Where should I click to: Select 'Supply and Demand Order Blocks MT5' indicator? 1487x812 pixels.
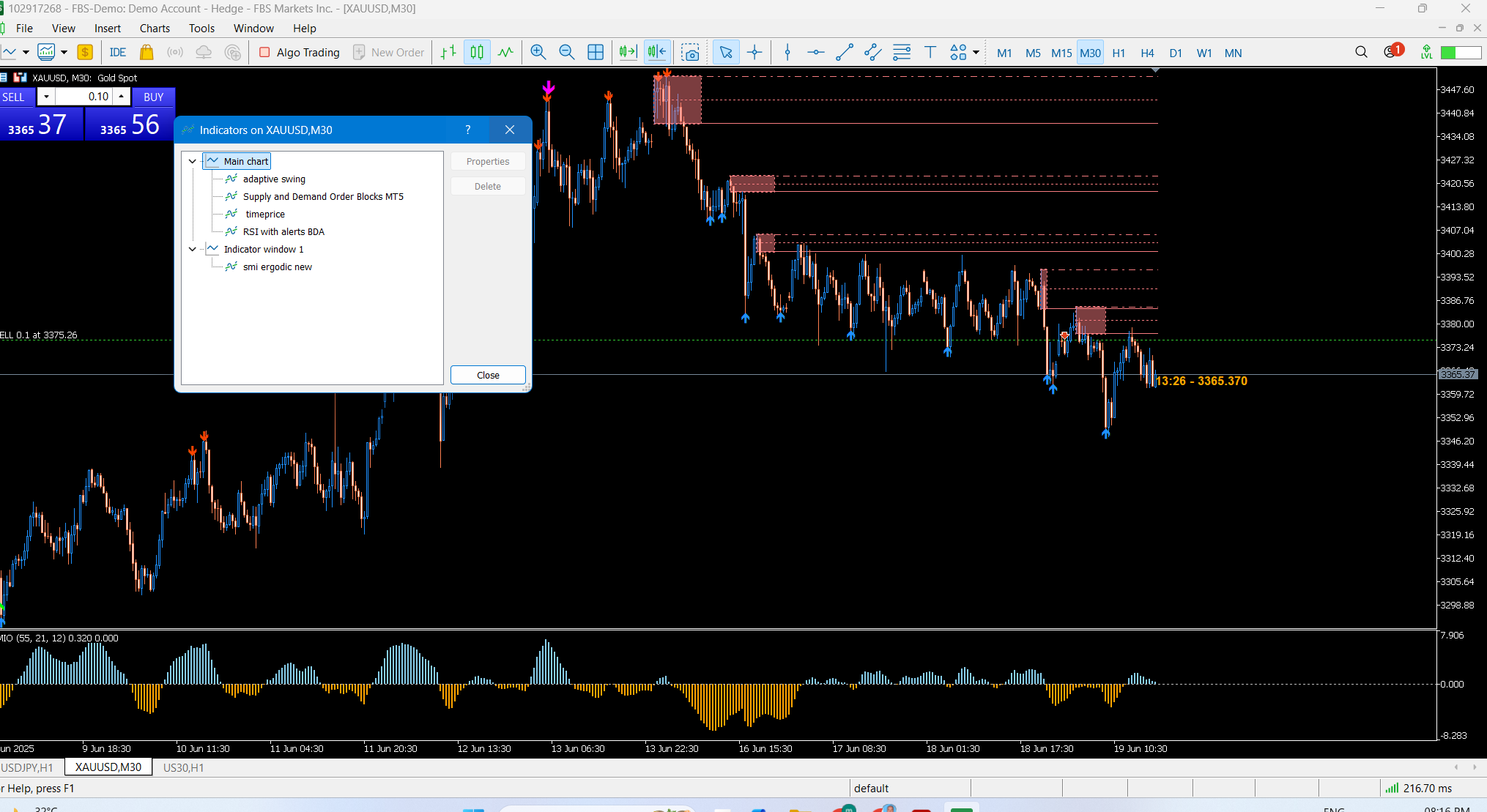(x=323, y=196)
